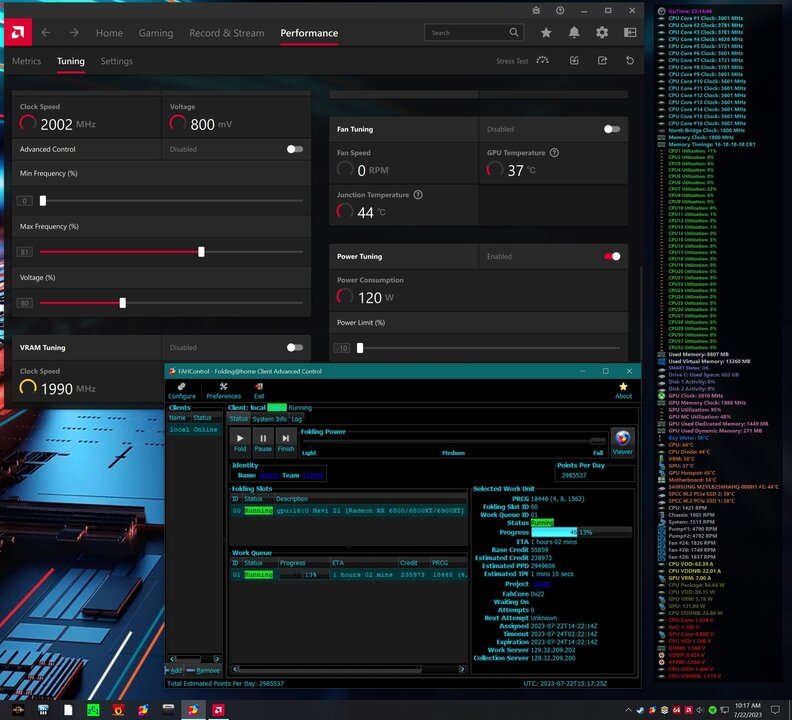Image resolution: width=792 pixels, height=720 pixels.
Task: Open AMD settings gear icon
Action: [602, 32]
